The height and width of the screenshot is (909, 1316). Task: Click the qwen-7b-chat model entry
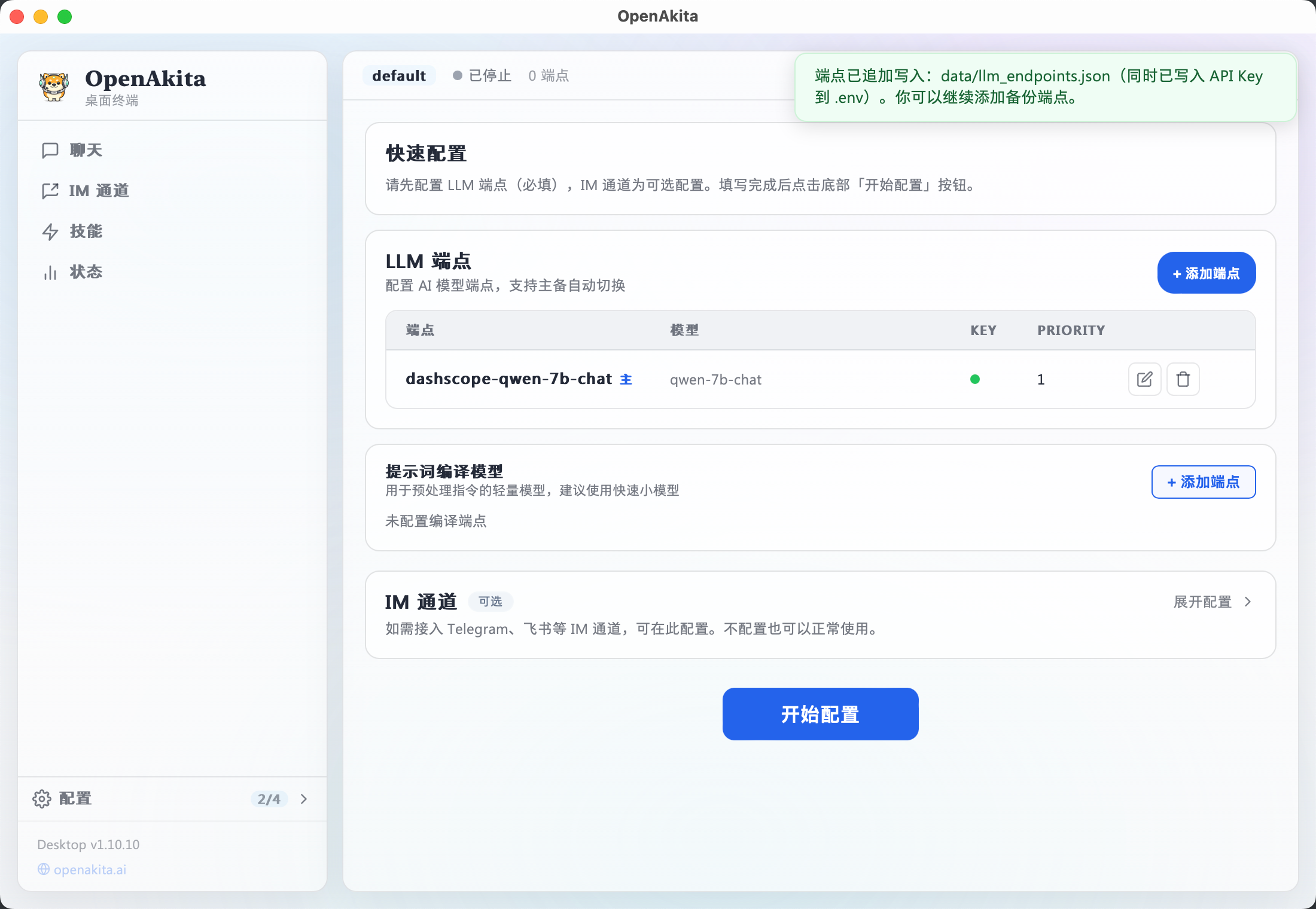715,379
